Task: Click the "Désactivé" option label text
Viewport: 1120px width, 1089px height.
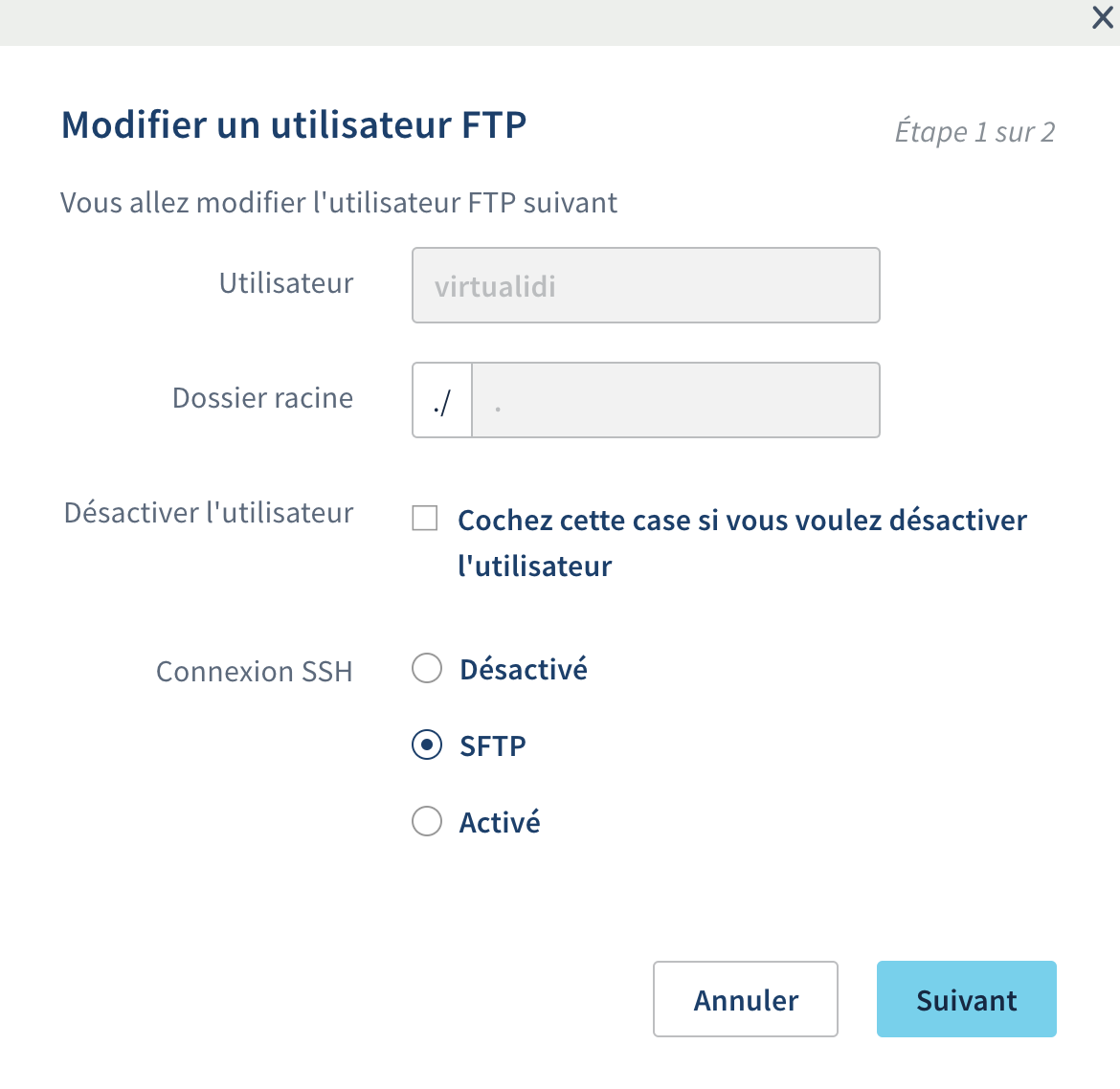Action: pos(524,669)
